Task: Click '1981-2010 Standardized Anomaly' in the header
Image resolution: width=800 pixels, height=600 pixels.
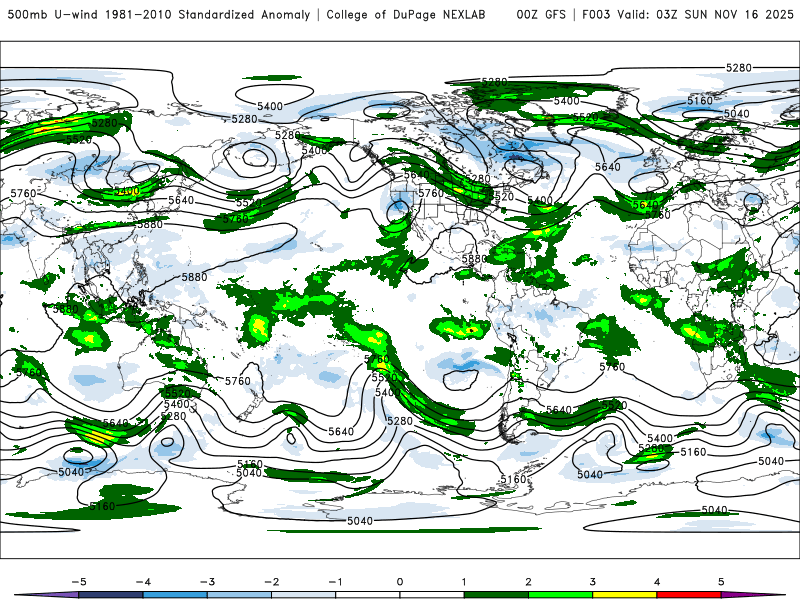Action: [x=208, y=14]
